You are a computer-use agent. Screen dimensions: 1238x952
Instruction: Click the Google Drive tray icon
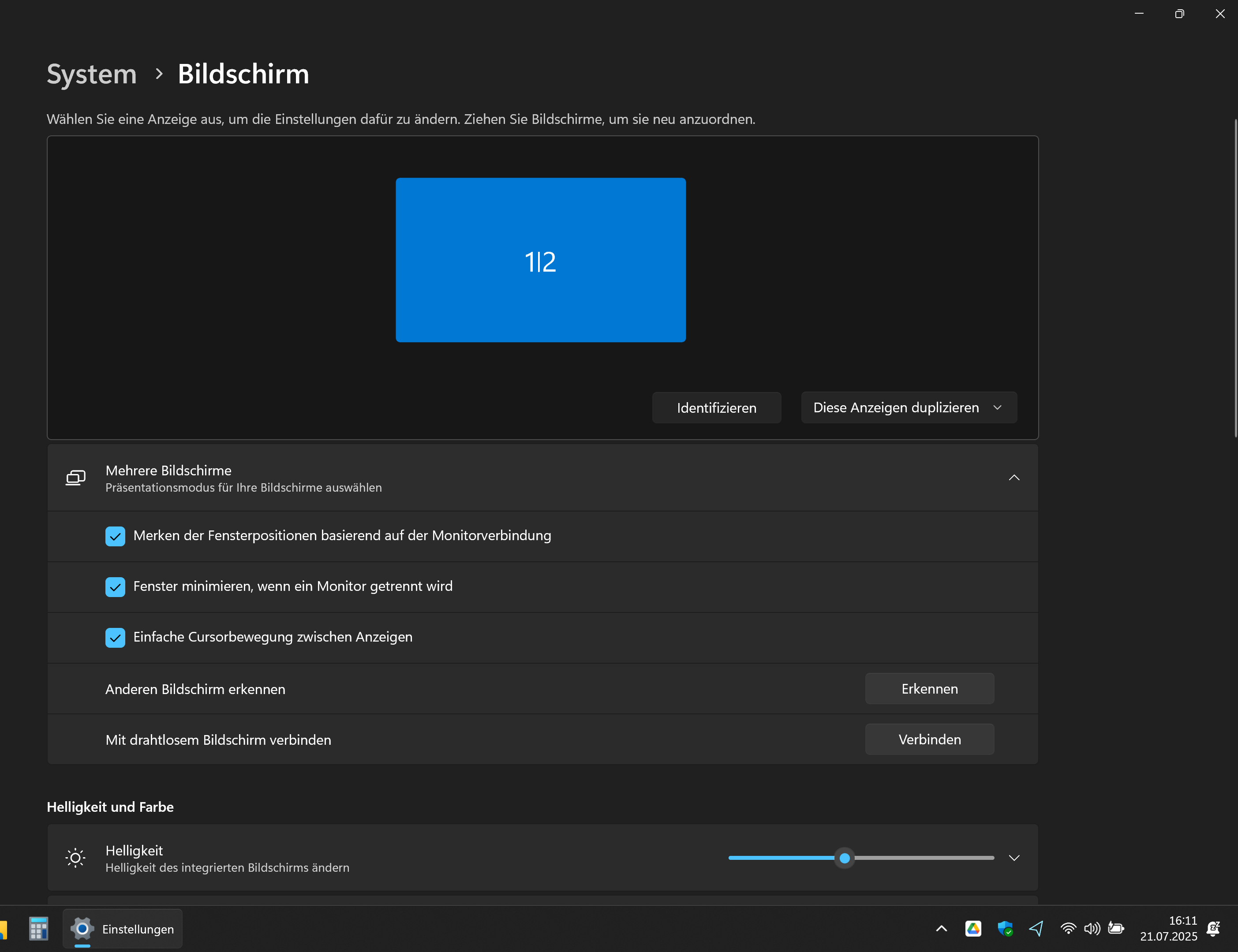pos(973,929)
